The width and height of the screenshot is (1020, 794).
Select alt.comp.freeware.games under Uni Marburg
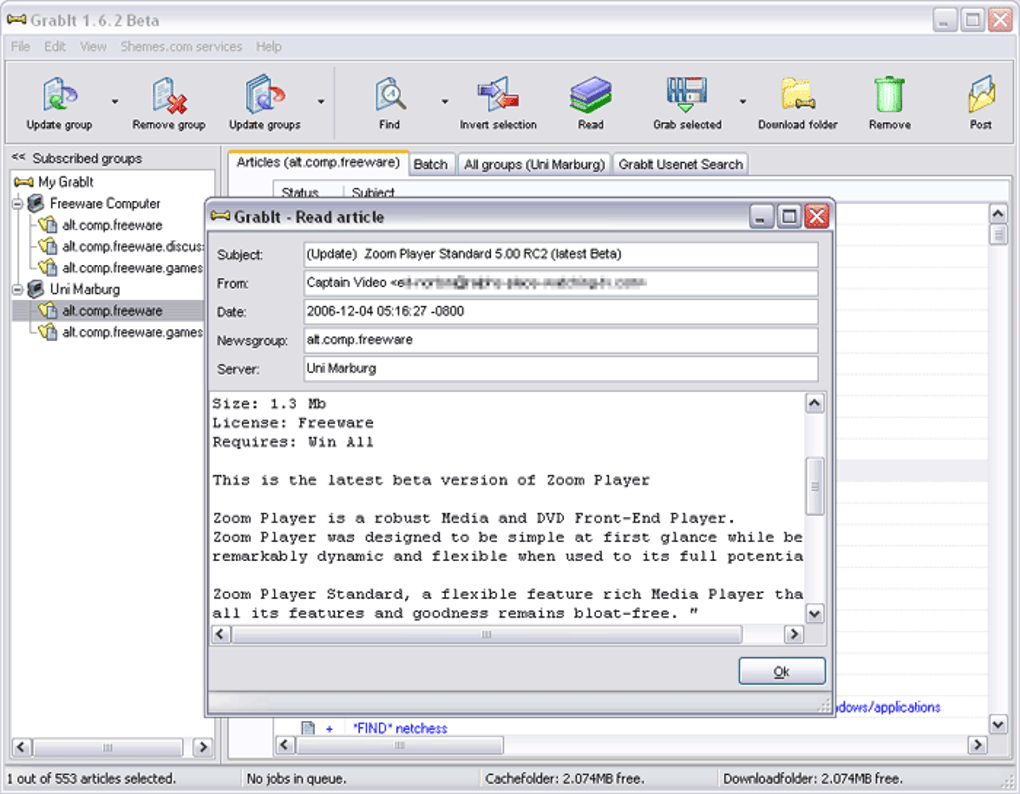click(133, 332)
